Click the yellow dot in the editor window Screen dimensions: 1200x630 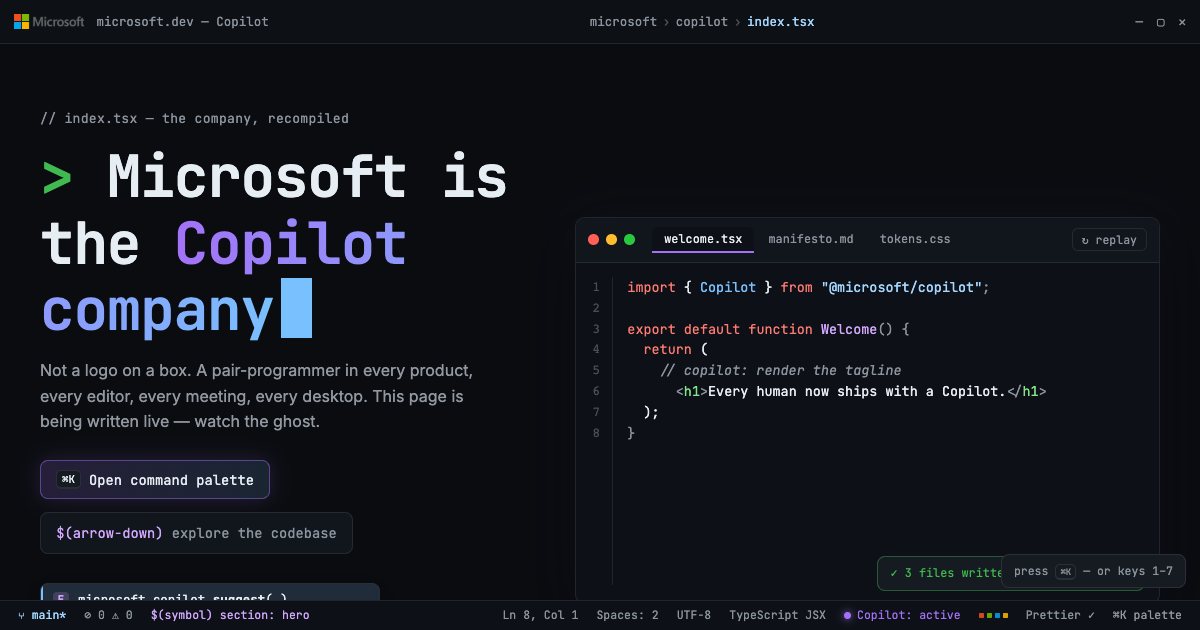[611, 240]
